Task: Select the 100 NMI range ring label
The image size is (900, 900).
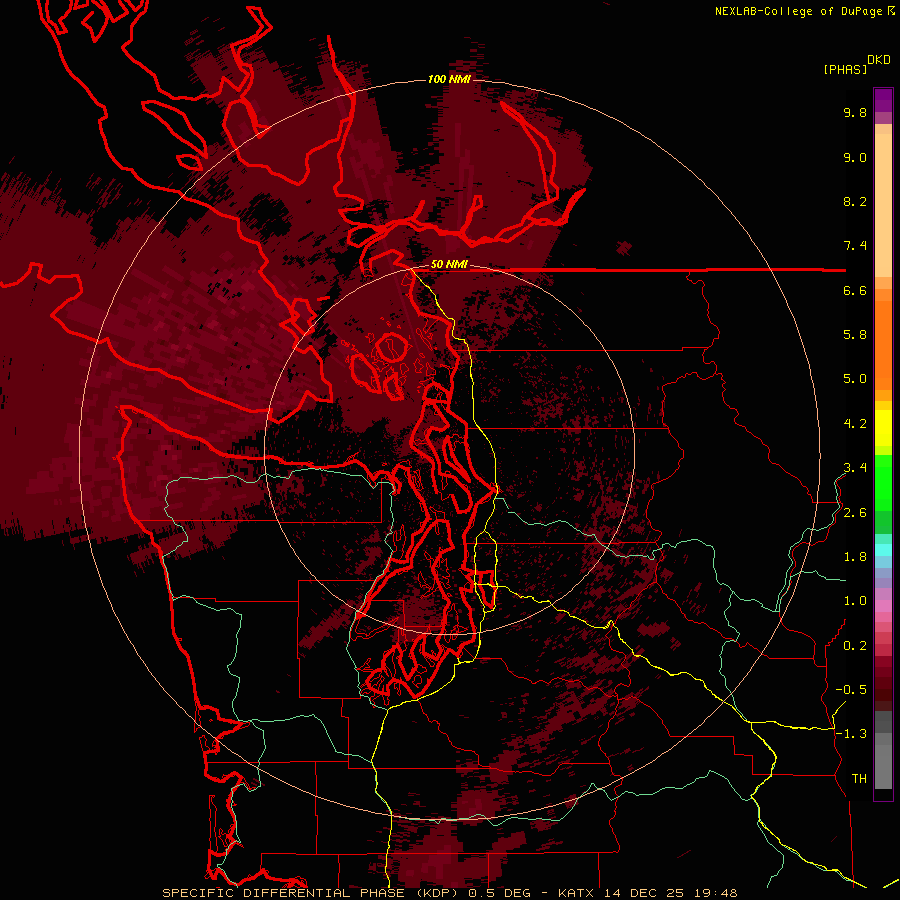Action: coord(449,79)
